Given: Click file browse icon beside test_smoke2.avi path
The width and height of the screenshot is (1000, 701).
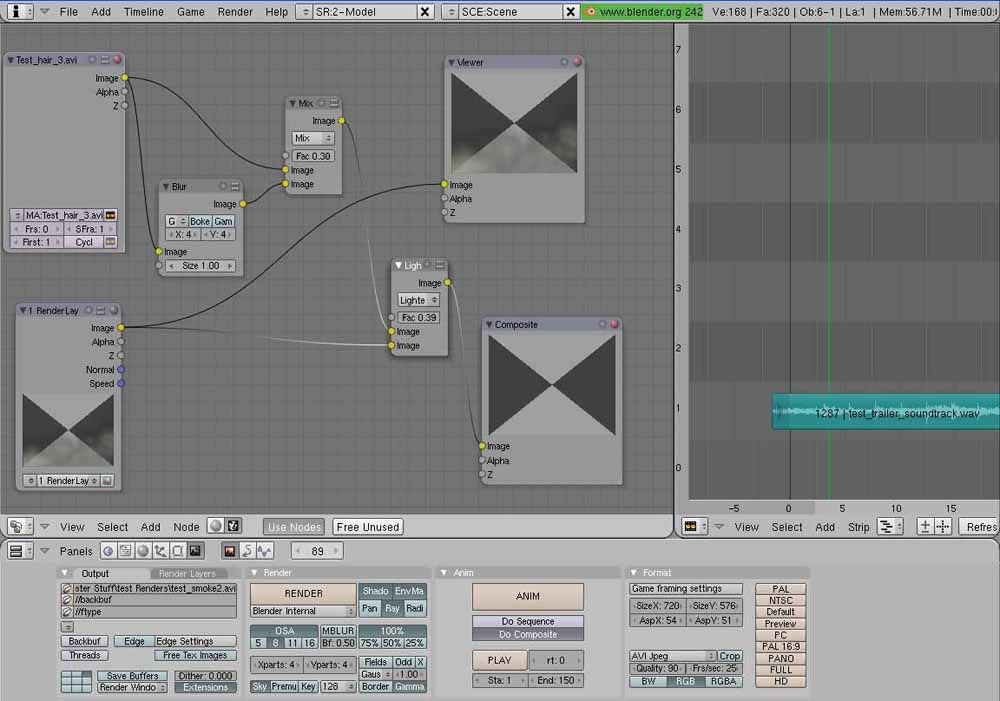Looking at the screenshot, I should (67, 588).
